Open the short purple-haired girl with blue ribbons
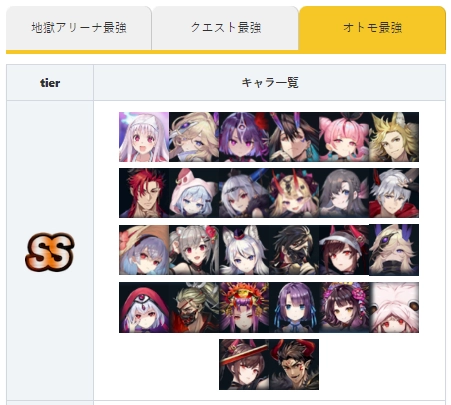Viewport: 451px width, 405px height. tap(294, 307)
